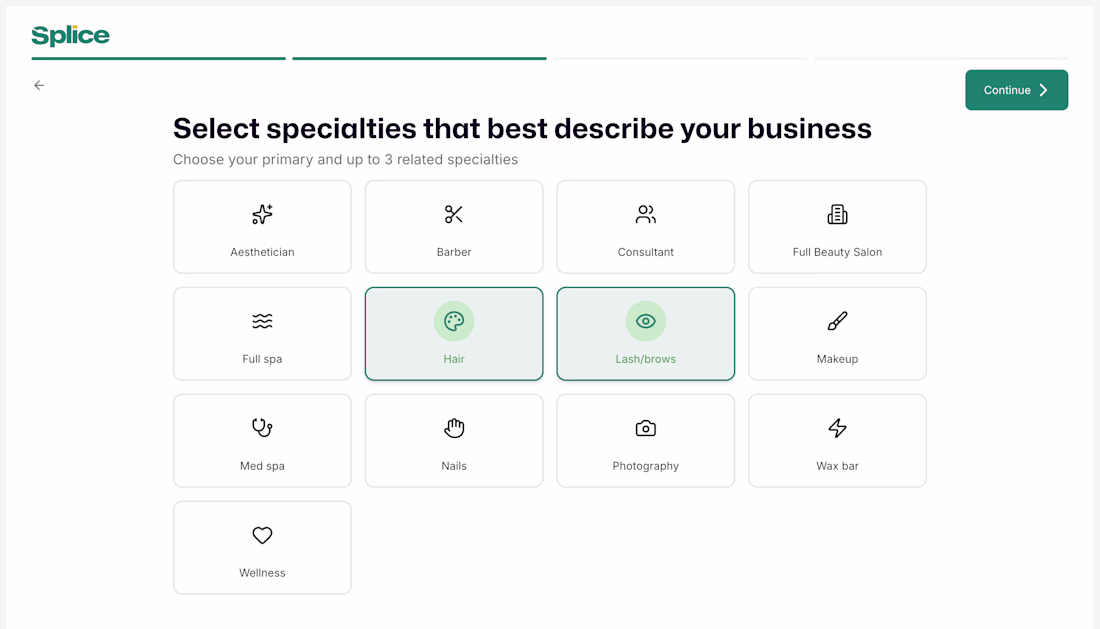Click the Med spa stethoscope icon

pos(262,428)
